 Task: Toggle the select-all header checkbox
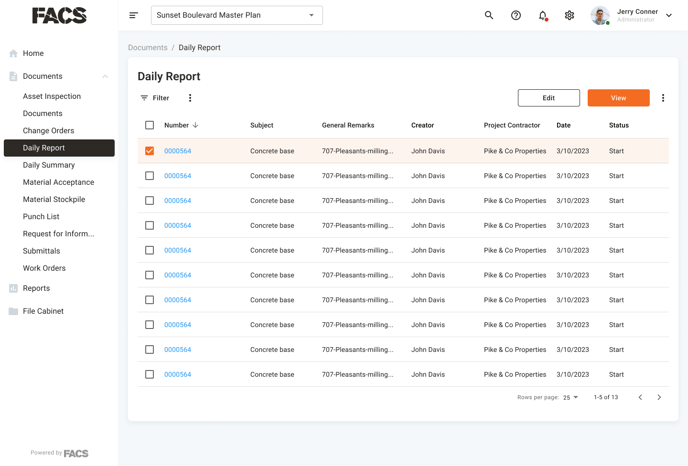[150, 125]
